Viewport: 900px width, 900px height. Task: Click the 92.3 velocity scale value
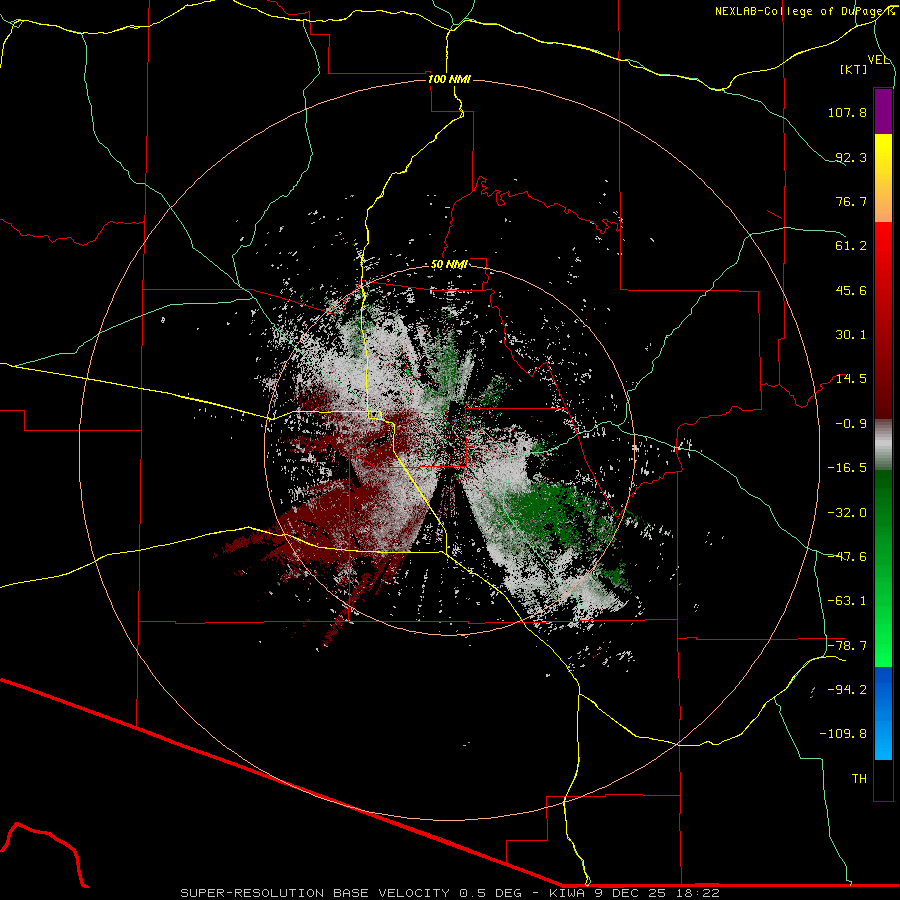[851, 157]
